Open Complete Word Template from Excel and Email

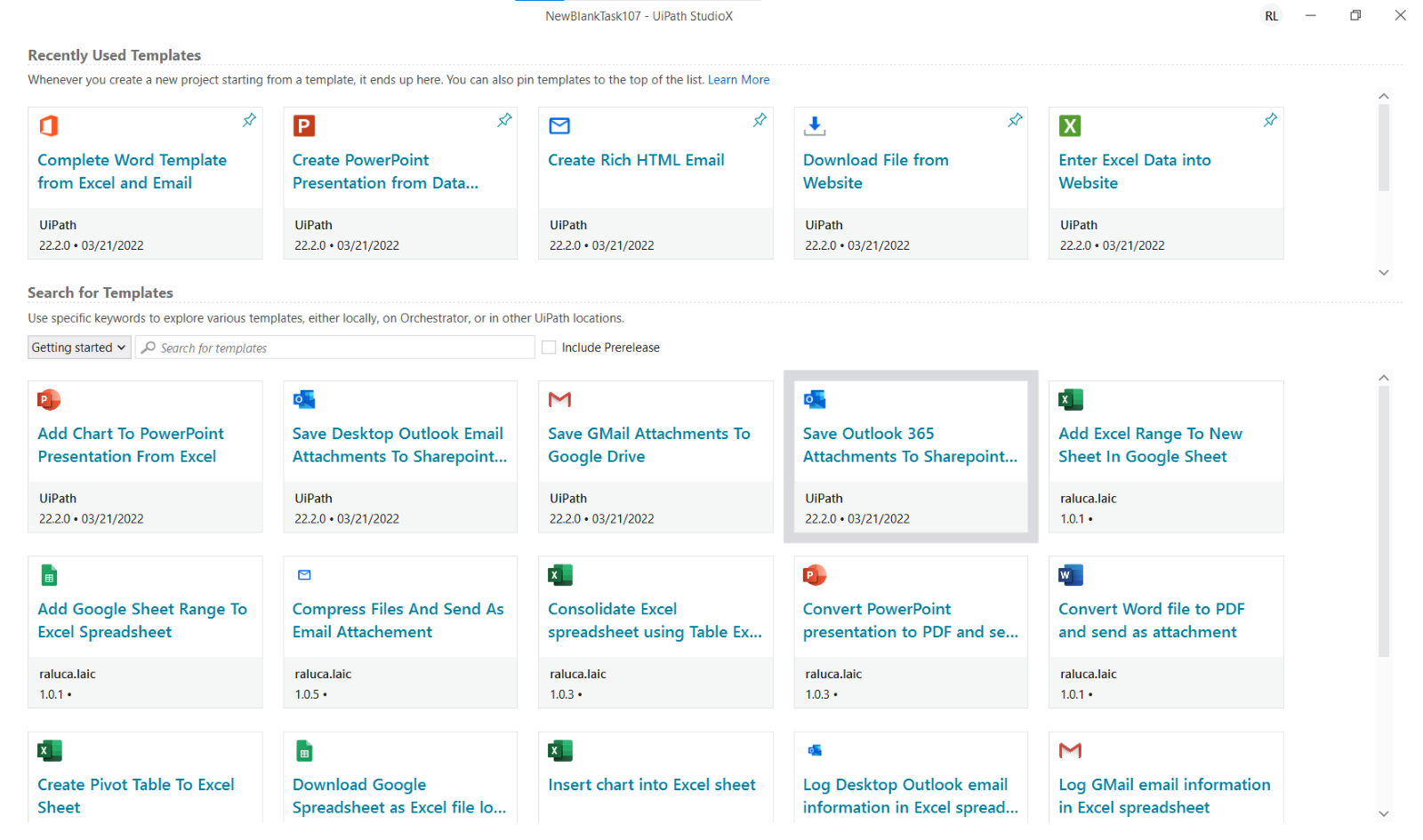coord(132,172)
